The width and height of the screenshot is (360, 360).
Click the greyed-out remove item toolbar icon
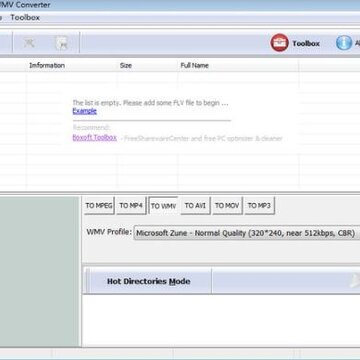[29, 43]
